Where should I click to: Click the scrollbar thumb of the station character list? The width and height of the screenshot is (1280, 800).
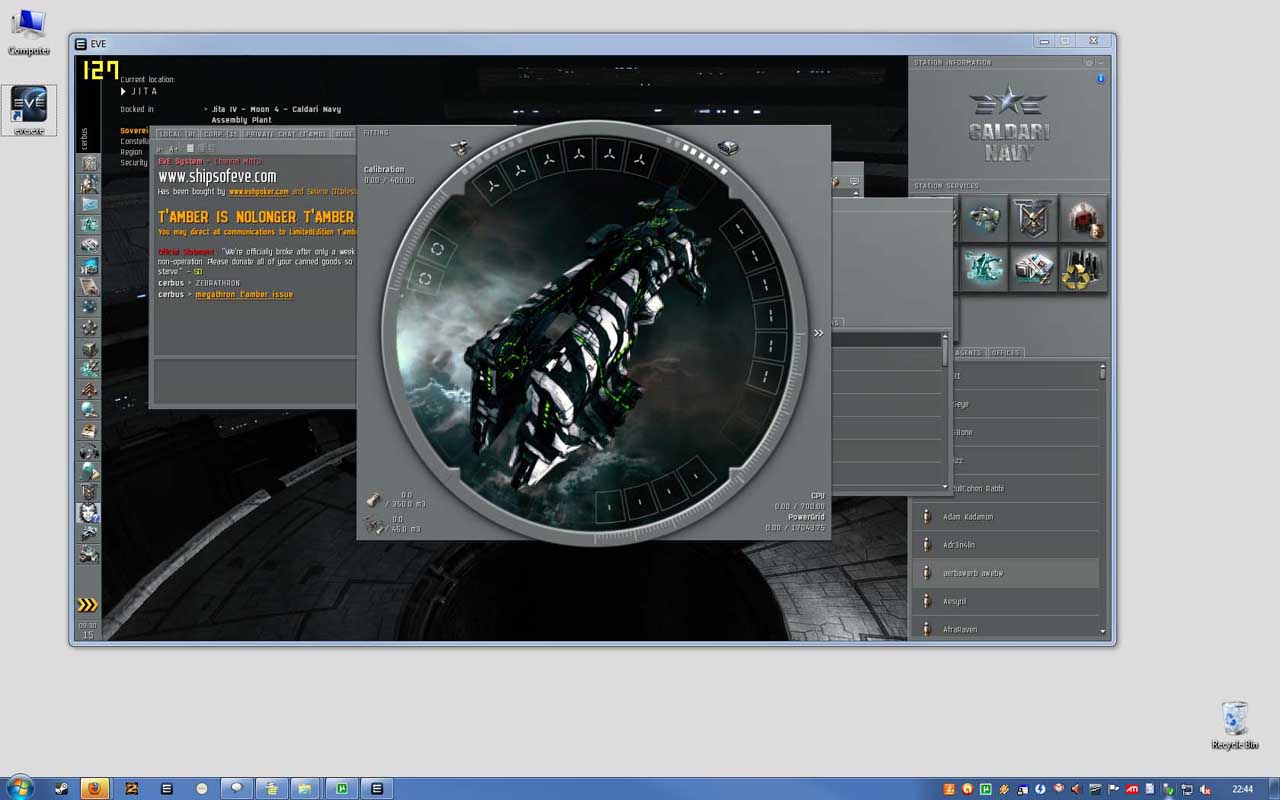pos(1103,372)
